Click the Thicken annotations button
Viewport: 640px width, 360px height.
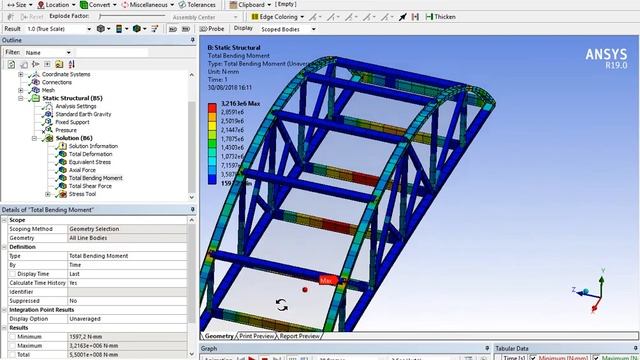(440, 17)
